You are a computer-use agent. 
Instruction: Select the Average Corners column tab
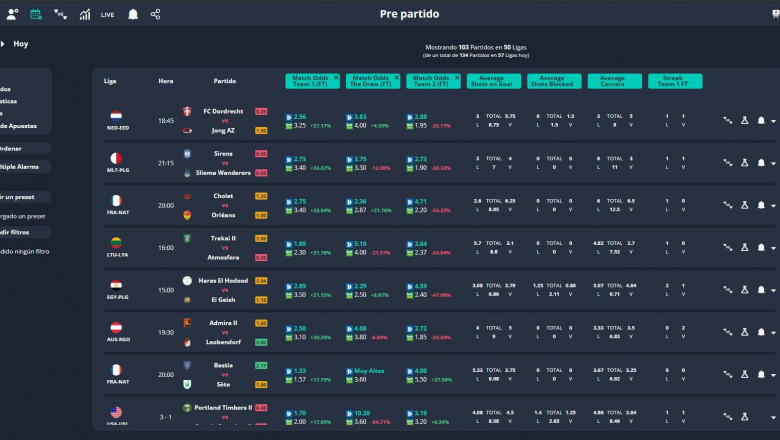pyautogui.click(x=613, y=80)
